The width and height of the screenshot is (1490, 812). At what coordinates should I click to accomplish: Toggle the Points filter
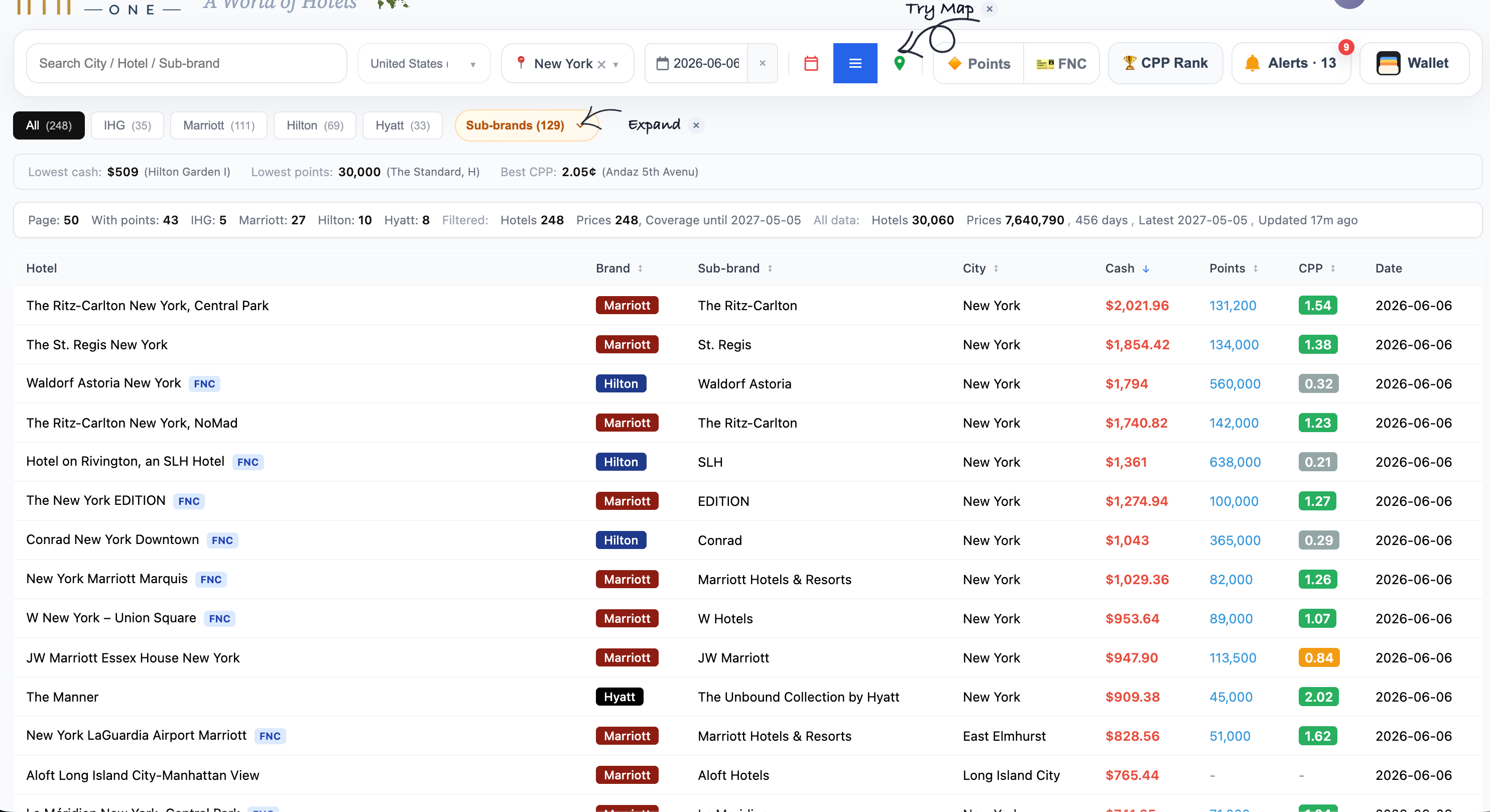click(978, 63)
